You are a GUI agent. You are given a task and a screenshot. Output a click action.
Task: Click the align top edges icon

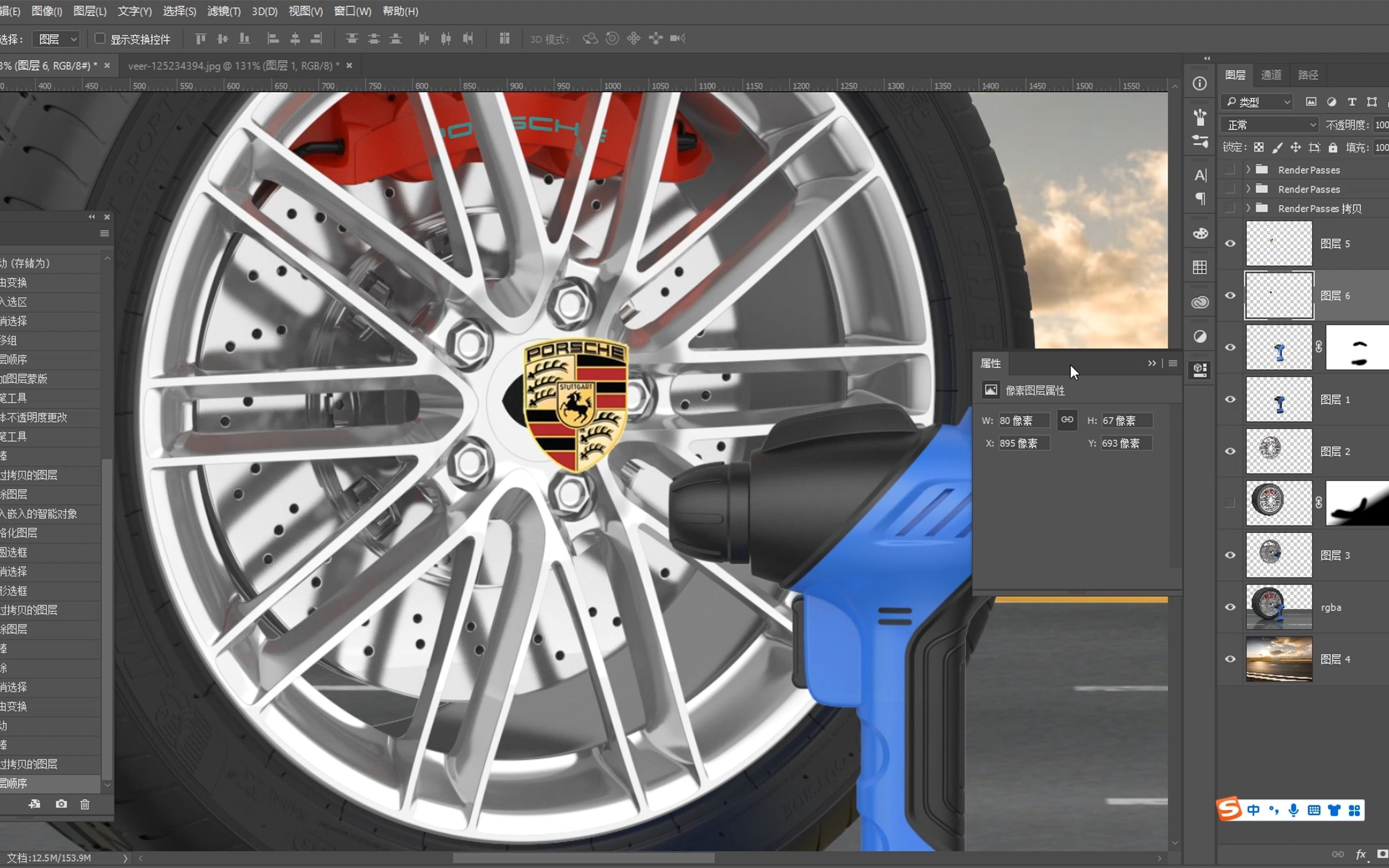tap(200, 39)
